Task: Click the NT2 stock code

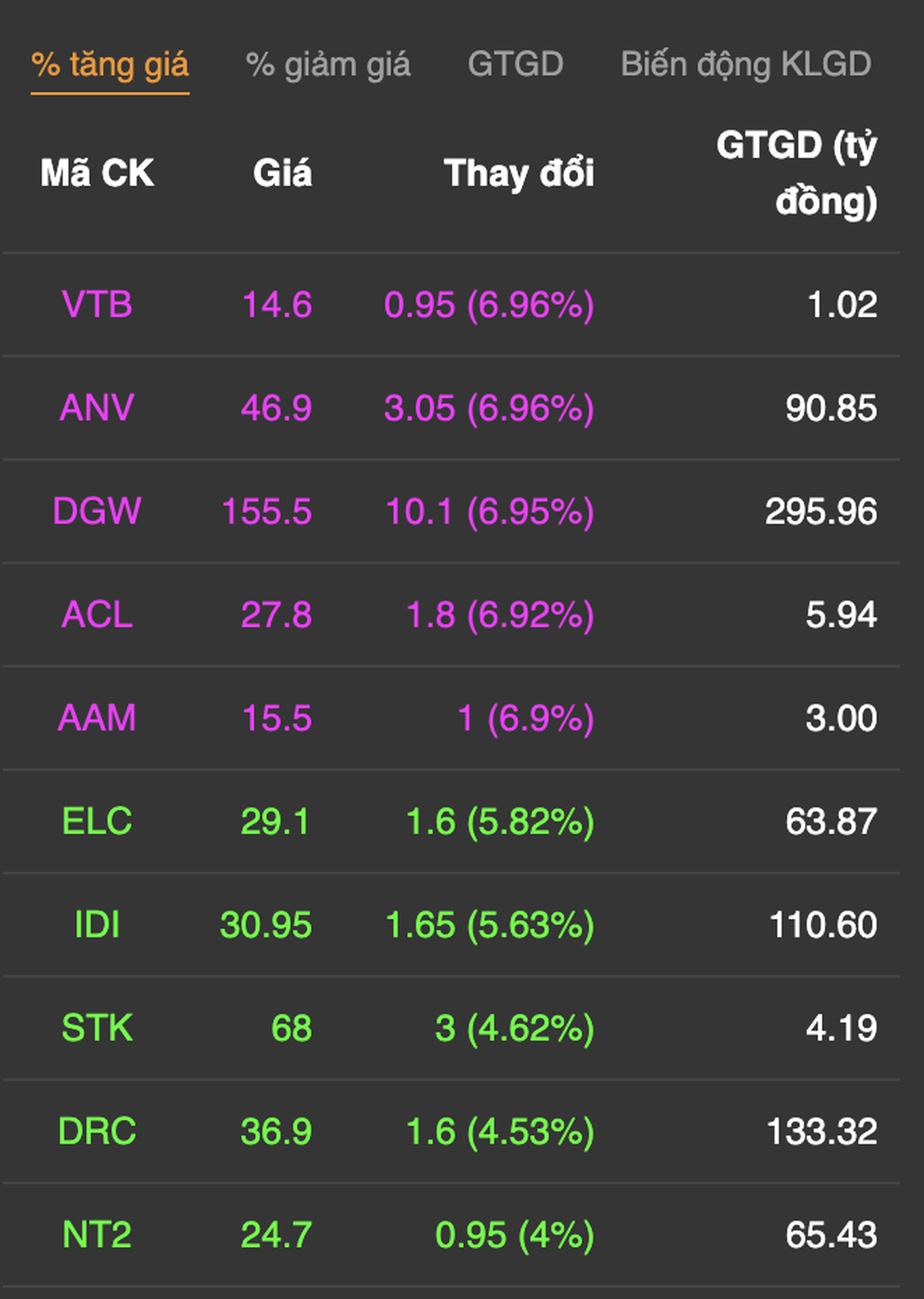Action: tap(97, 1235)
